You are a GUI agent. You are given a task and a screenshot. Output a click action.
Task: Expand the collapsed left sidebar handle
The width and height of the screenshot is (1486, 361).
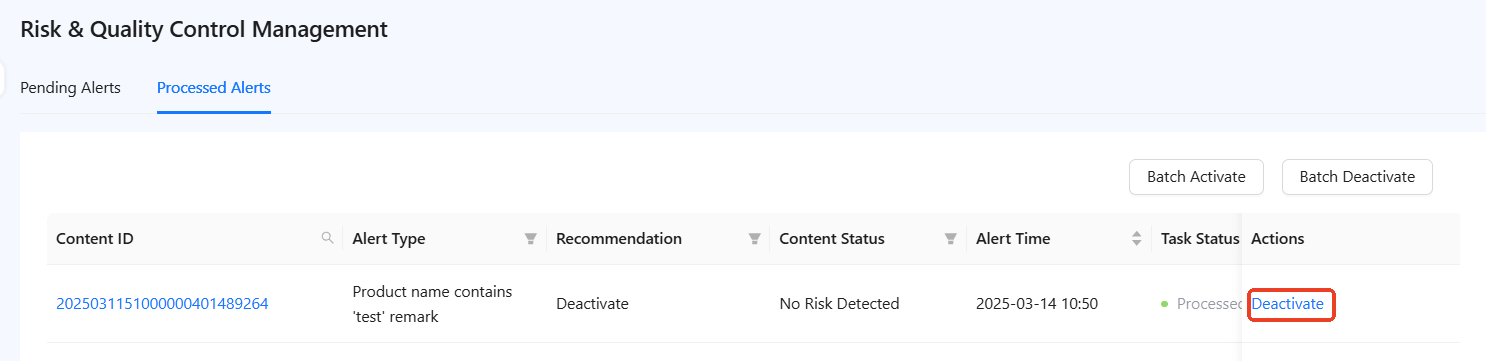[3, 78]
